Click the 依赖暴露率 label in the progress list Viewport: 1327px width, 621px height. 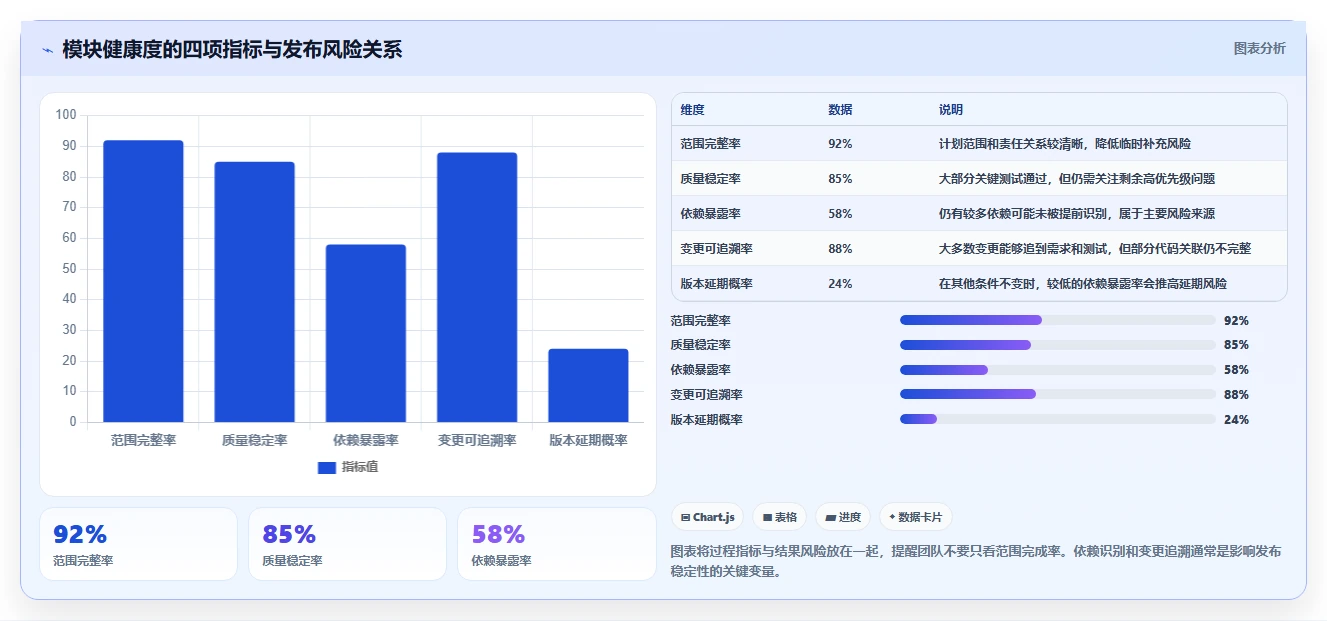(x=701, y=370)
